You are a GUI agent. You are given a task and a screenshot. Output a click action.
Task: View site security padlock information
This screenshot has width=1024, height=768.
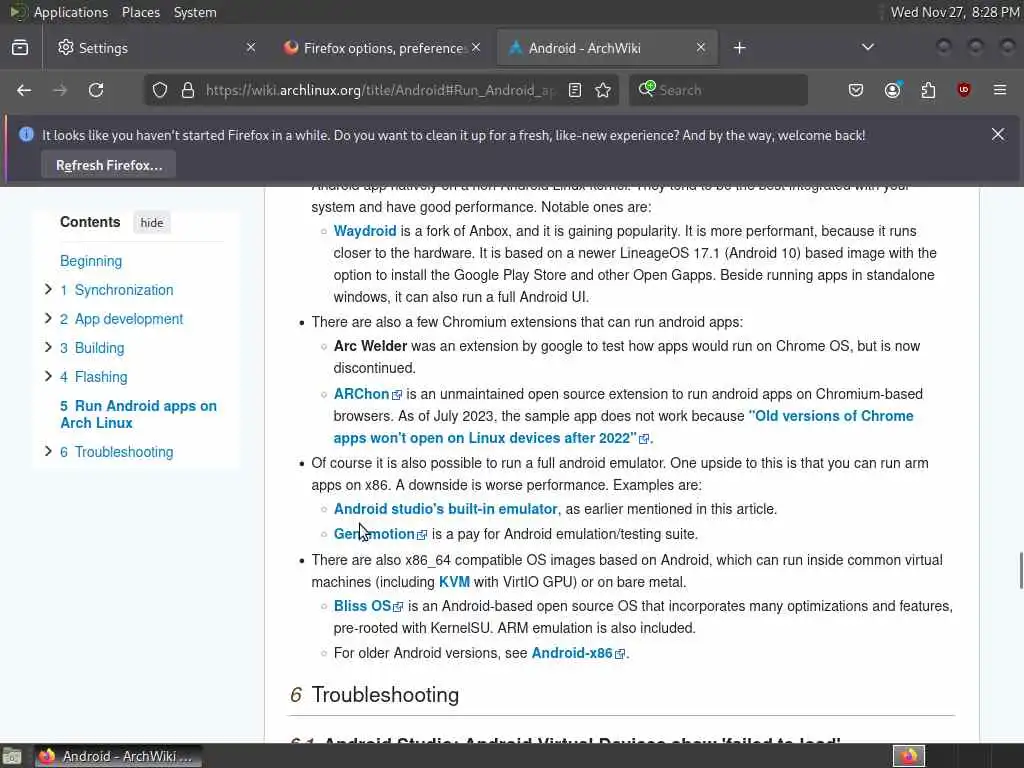pos(188,90)
